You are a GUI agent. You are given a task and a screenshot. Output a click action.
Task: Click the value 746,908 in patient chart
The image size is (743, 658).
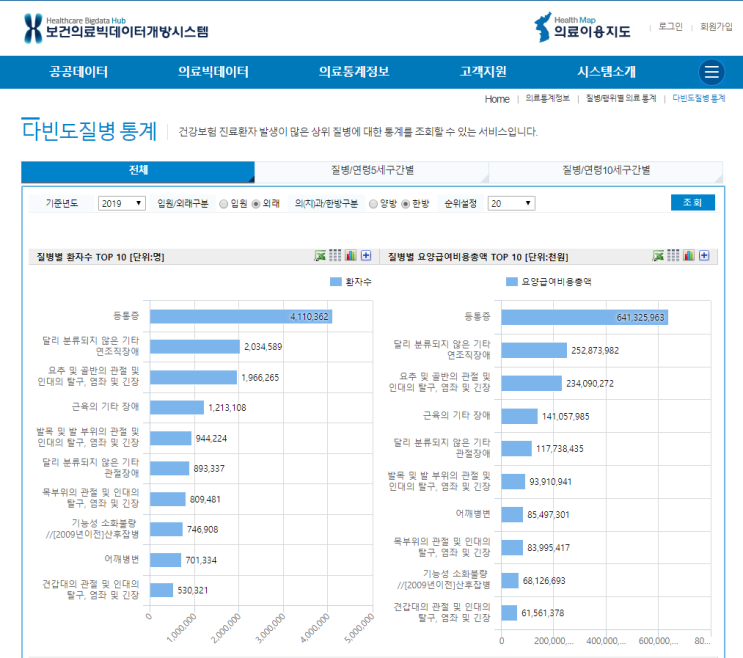pos(202,530)
